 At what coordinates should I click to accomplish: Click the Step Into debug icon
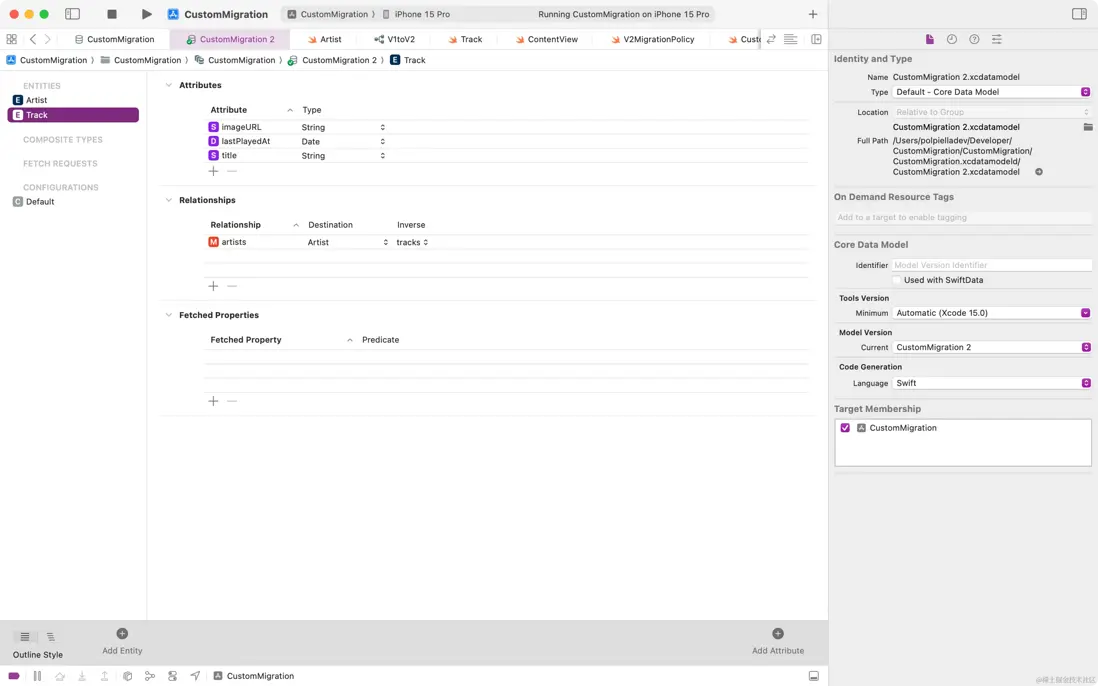point(82,676)
